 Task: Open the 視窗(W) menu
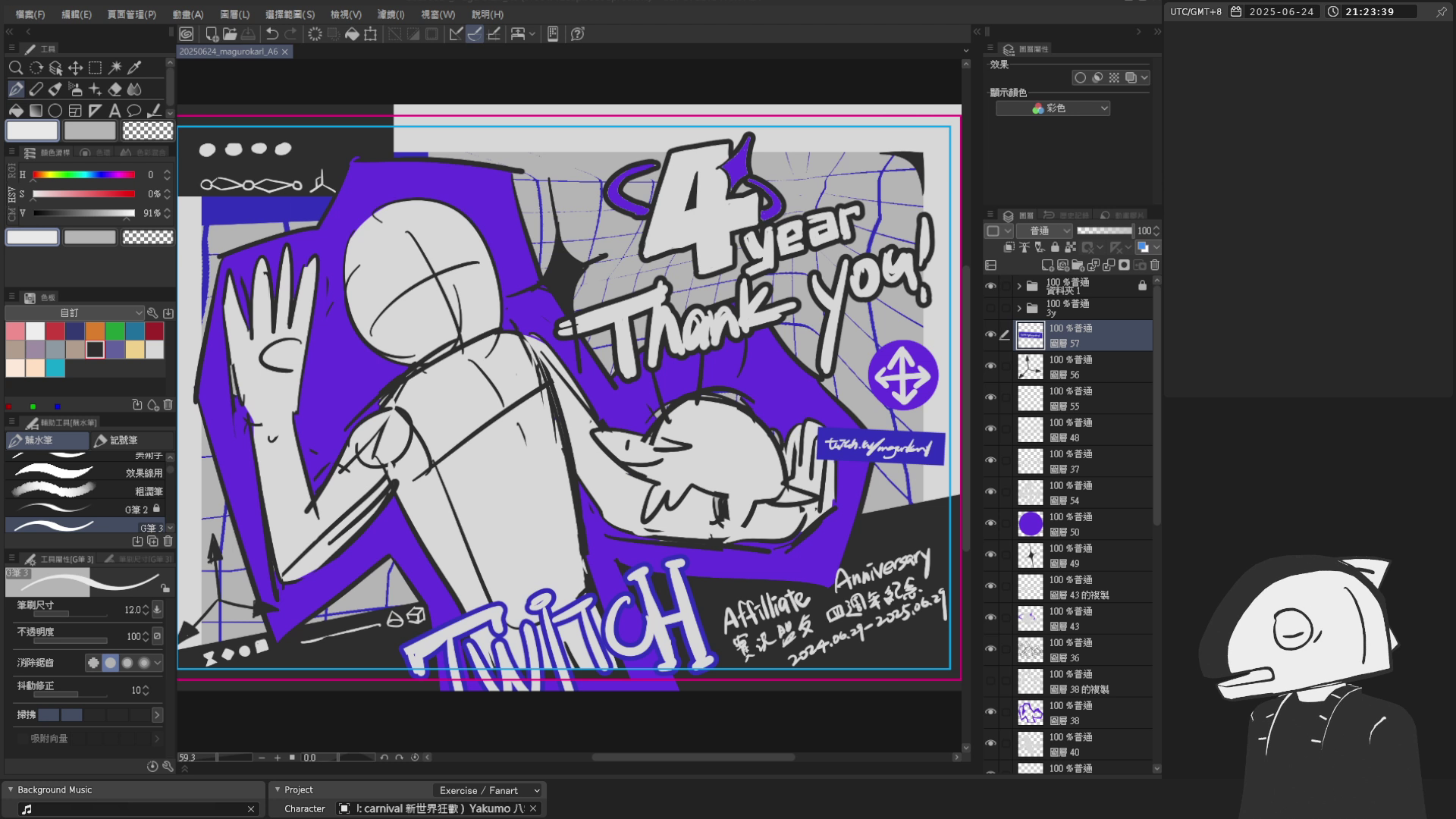pos(438,14)
